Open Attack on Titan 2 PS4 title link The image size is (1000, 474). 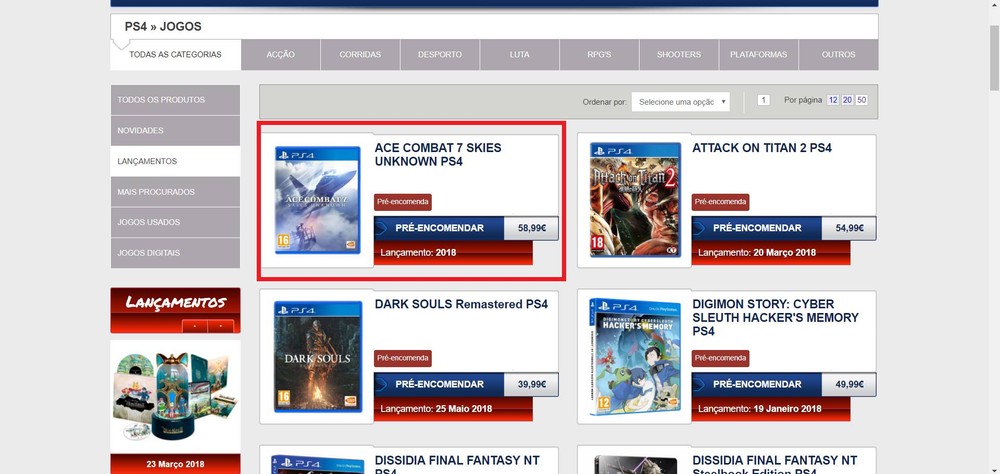tap(762, 148)
